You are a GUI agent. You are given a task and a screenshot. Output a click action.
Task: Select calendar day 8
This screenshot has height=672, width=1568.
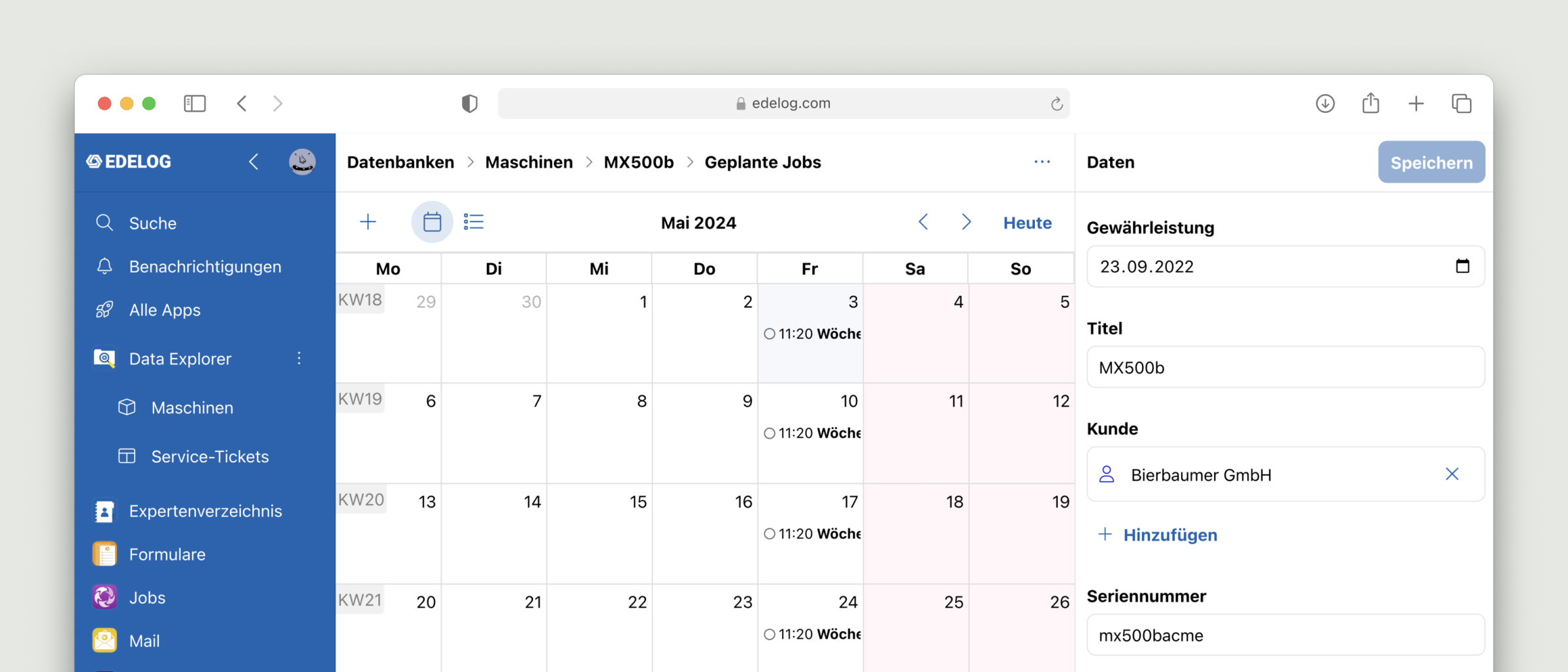pos(599,433)
